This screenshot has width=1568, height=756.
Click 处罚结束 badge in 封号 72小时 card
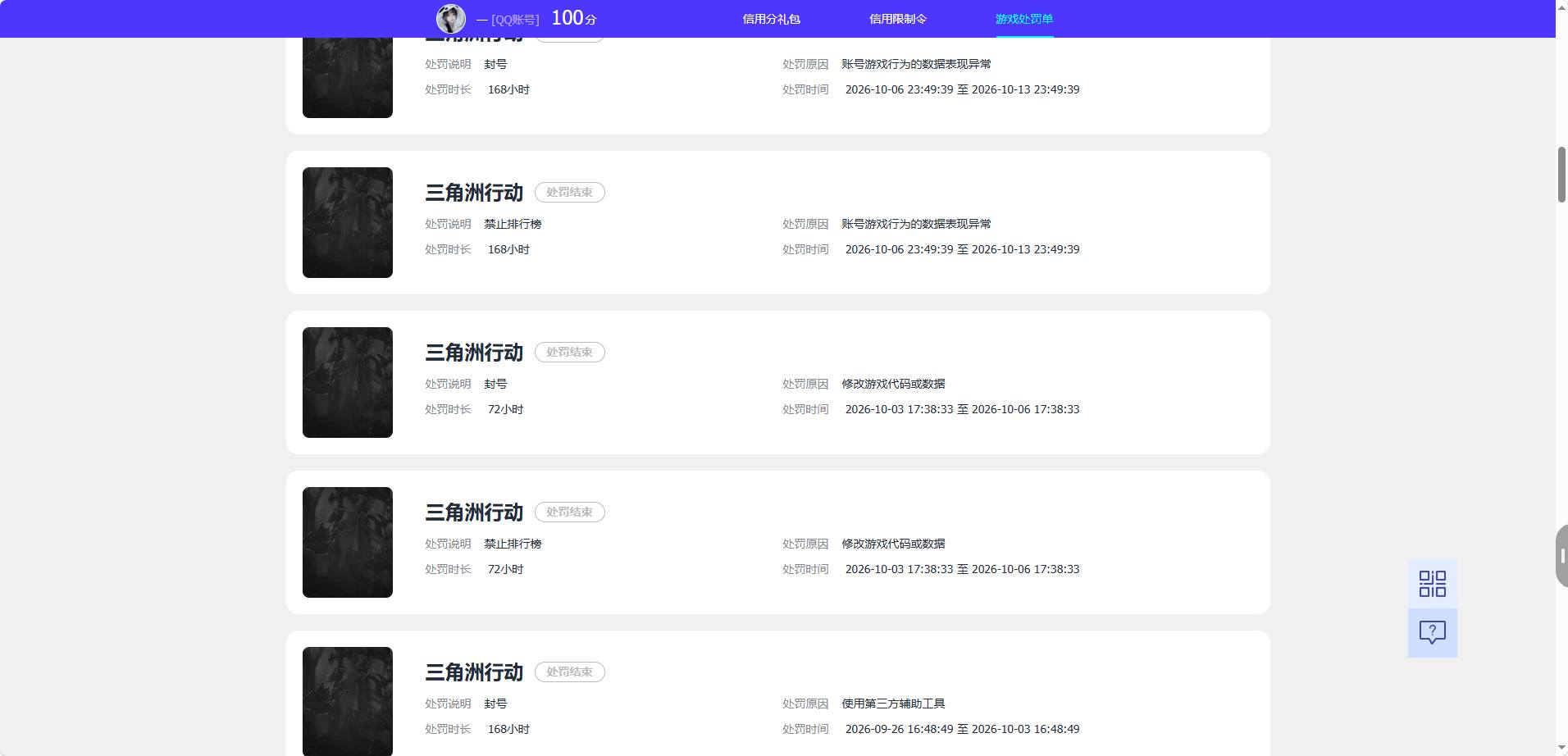tap(570, 352)
